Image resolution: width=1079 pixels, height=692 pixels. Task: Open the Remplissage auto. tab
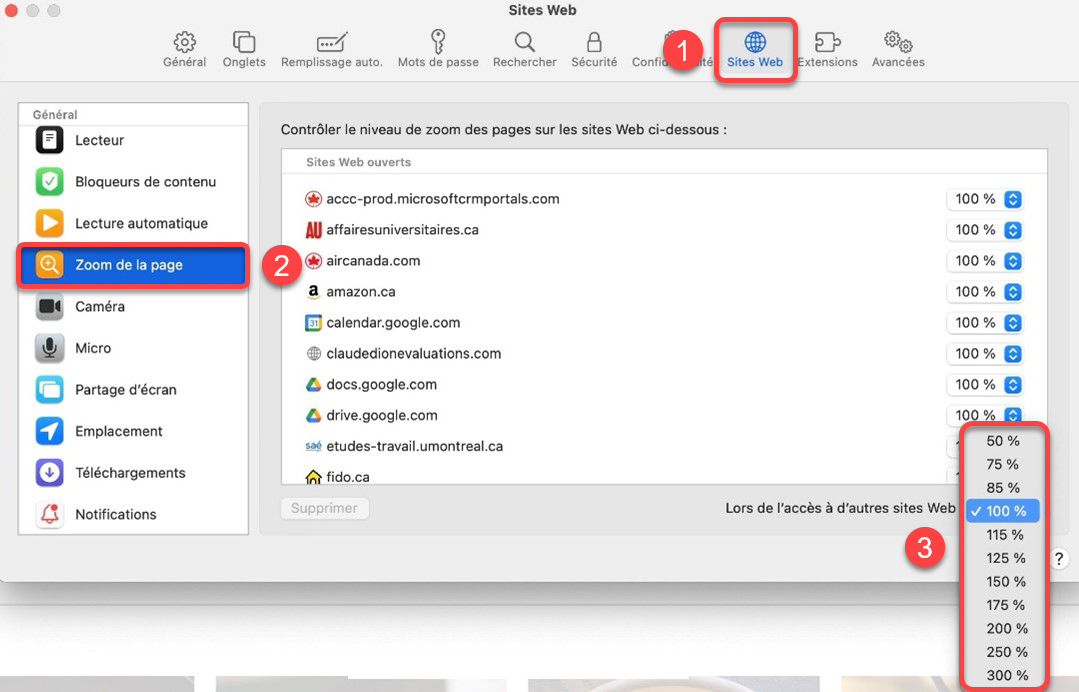(x=332, y=50)
